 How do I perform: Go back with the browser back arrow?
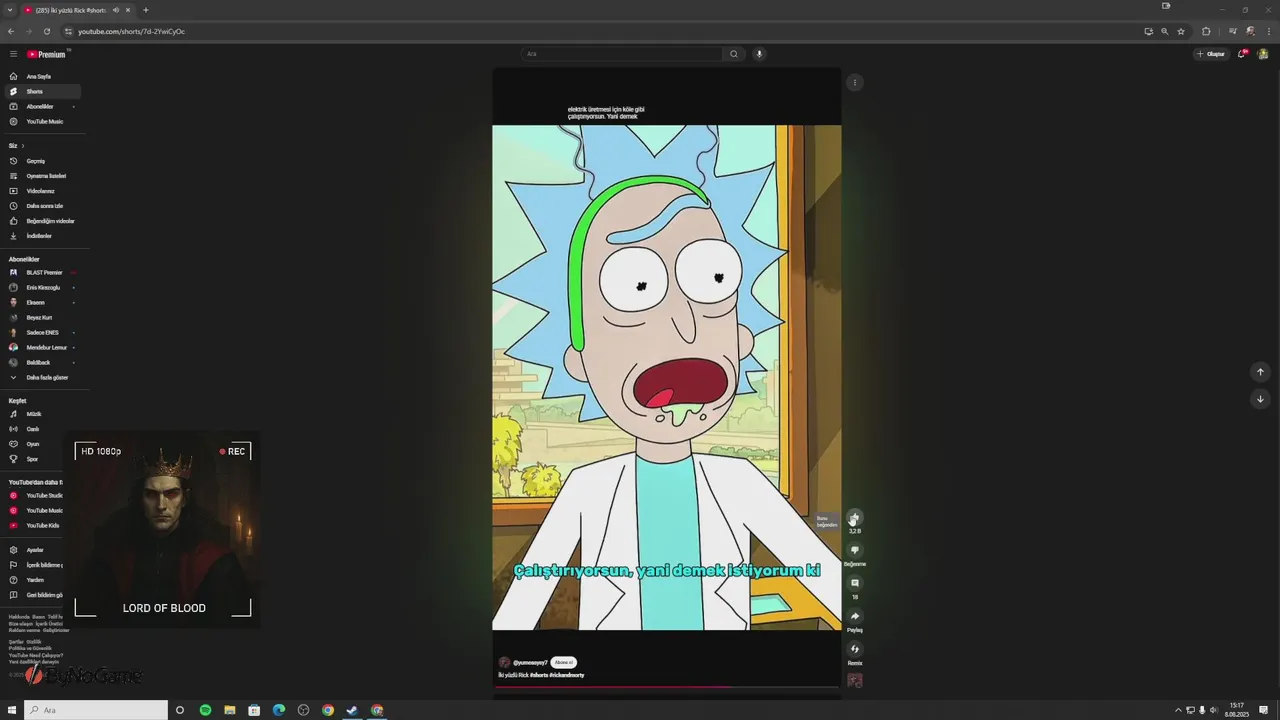(11, 31)
